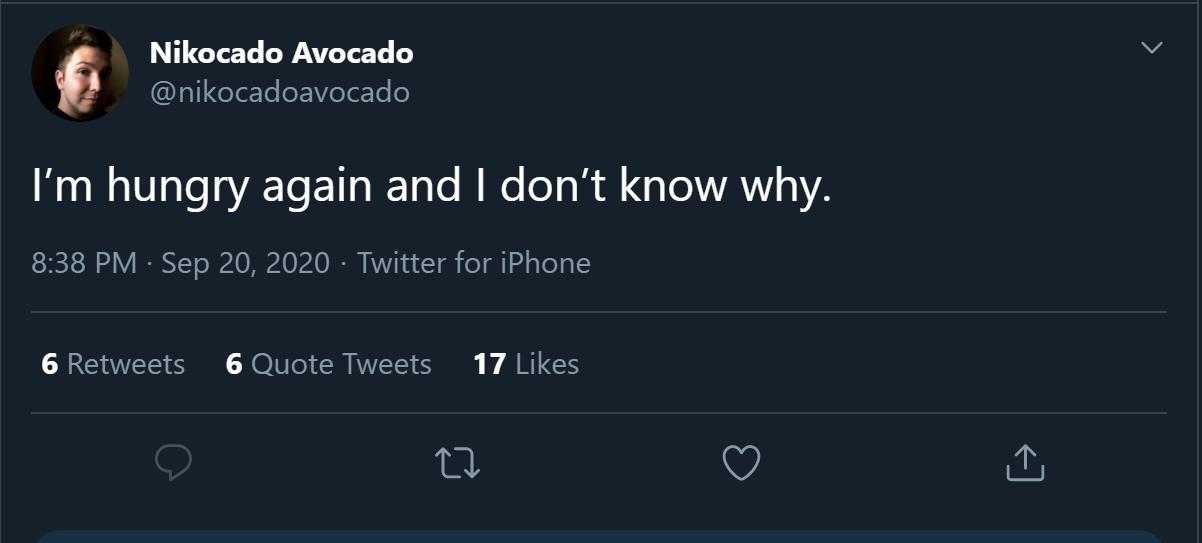See who gave the 17 Likes
The width and height of the screenshot is (1202, 543).
tap(526, 364)
